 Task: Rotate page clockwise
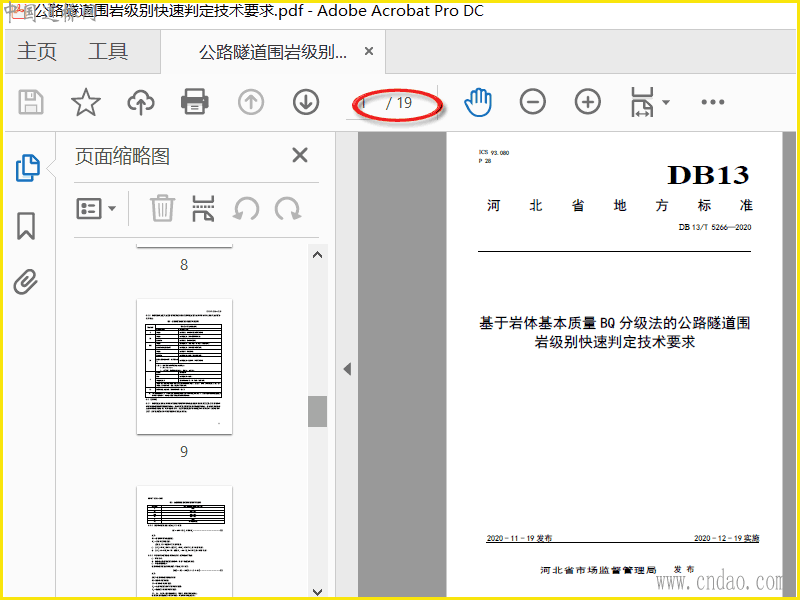pyautogui.click(x=288, y=209)
